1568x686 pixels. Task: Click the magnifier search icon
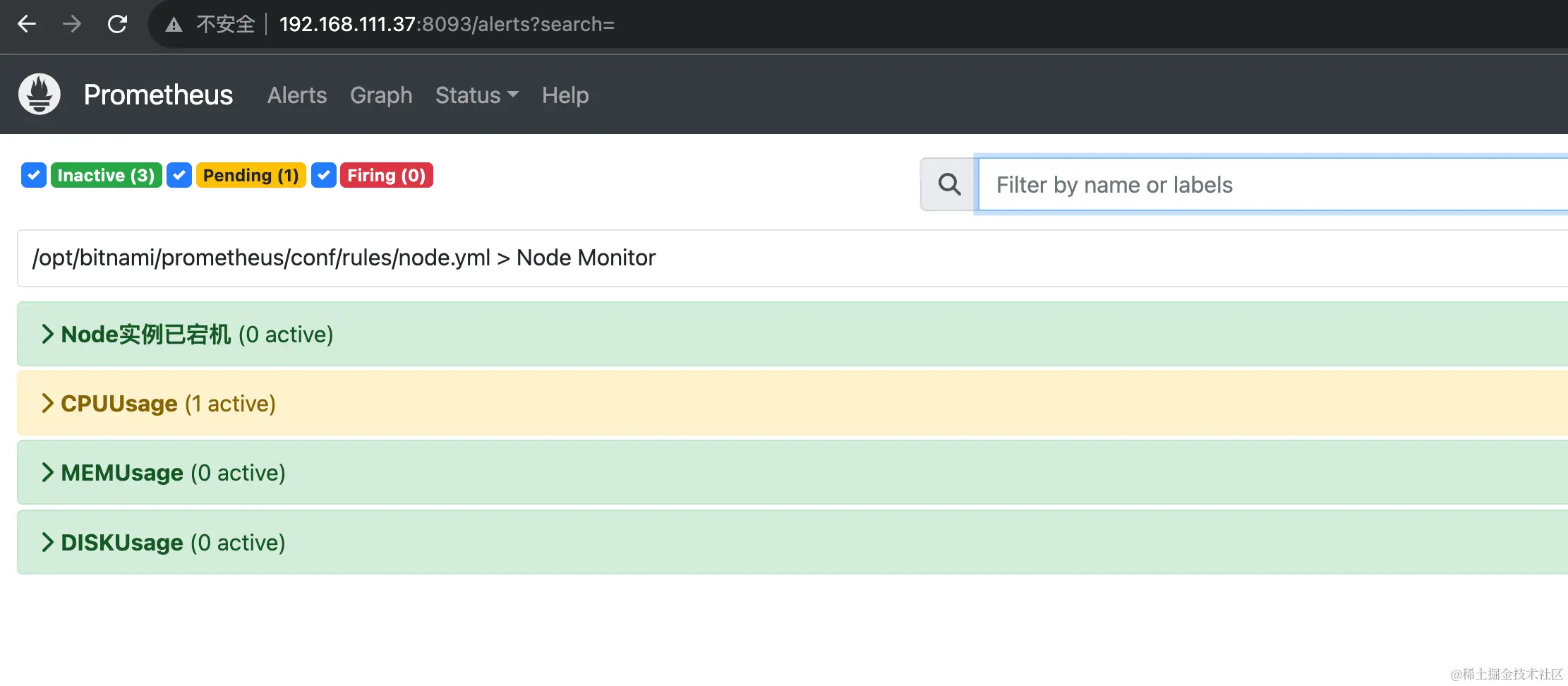click(x=949, y=184)
